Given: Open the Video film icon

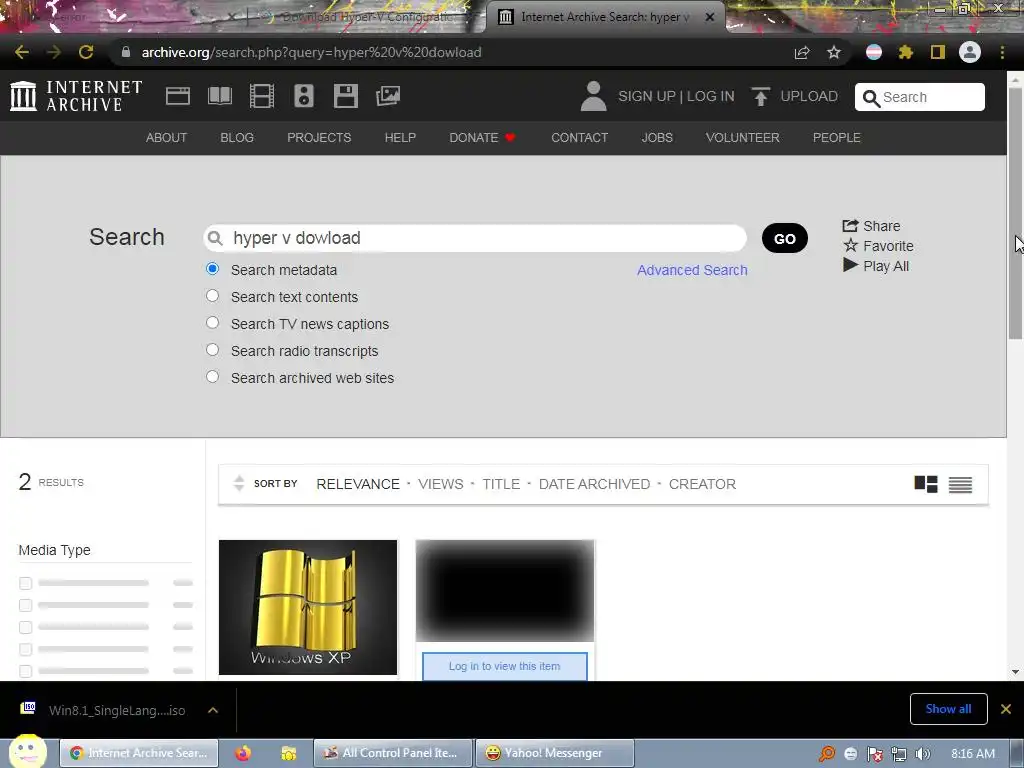Looking at the screenshot, I should [x=262, y=96].
